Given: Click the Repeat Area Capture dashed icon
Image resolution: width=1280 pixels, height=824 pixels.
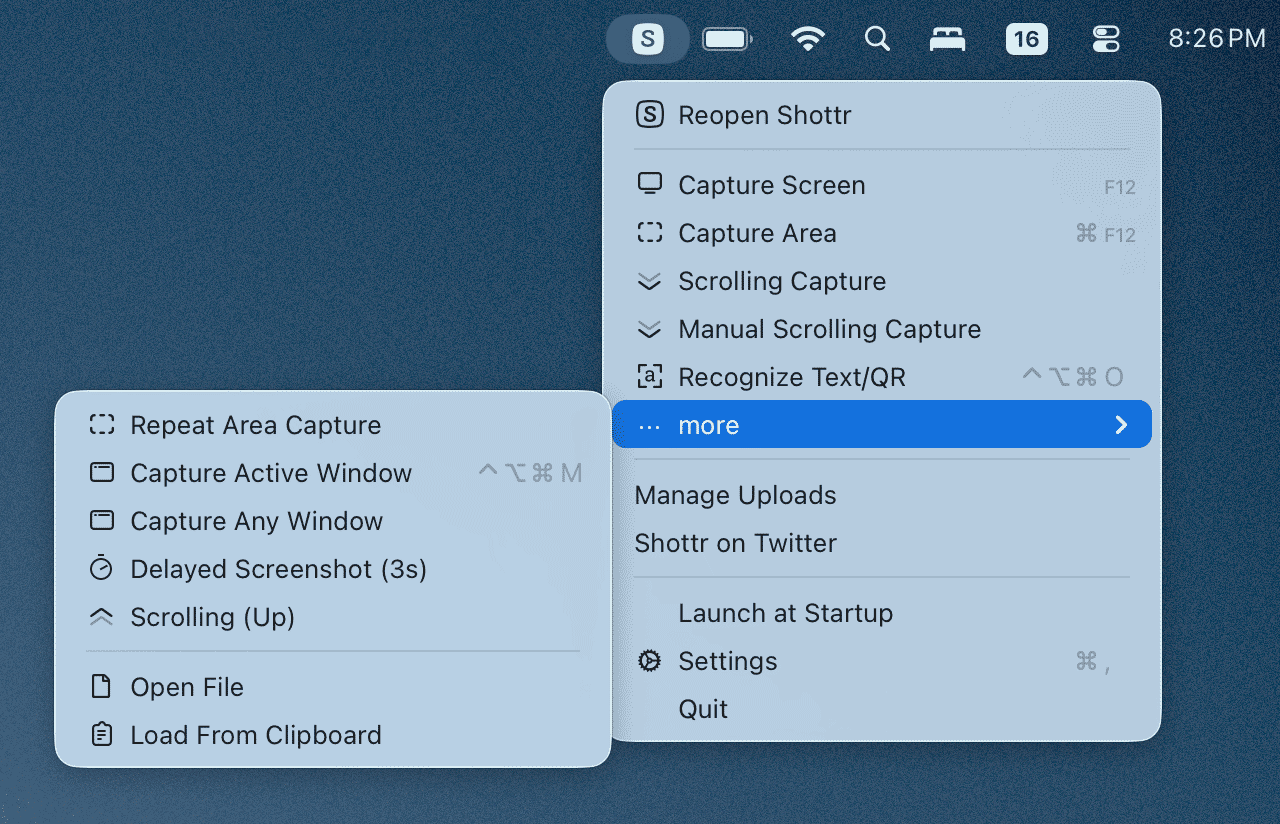Looking at the screenshot, I should [102, 425].
